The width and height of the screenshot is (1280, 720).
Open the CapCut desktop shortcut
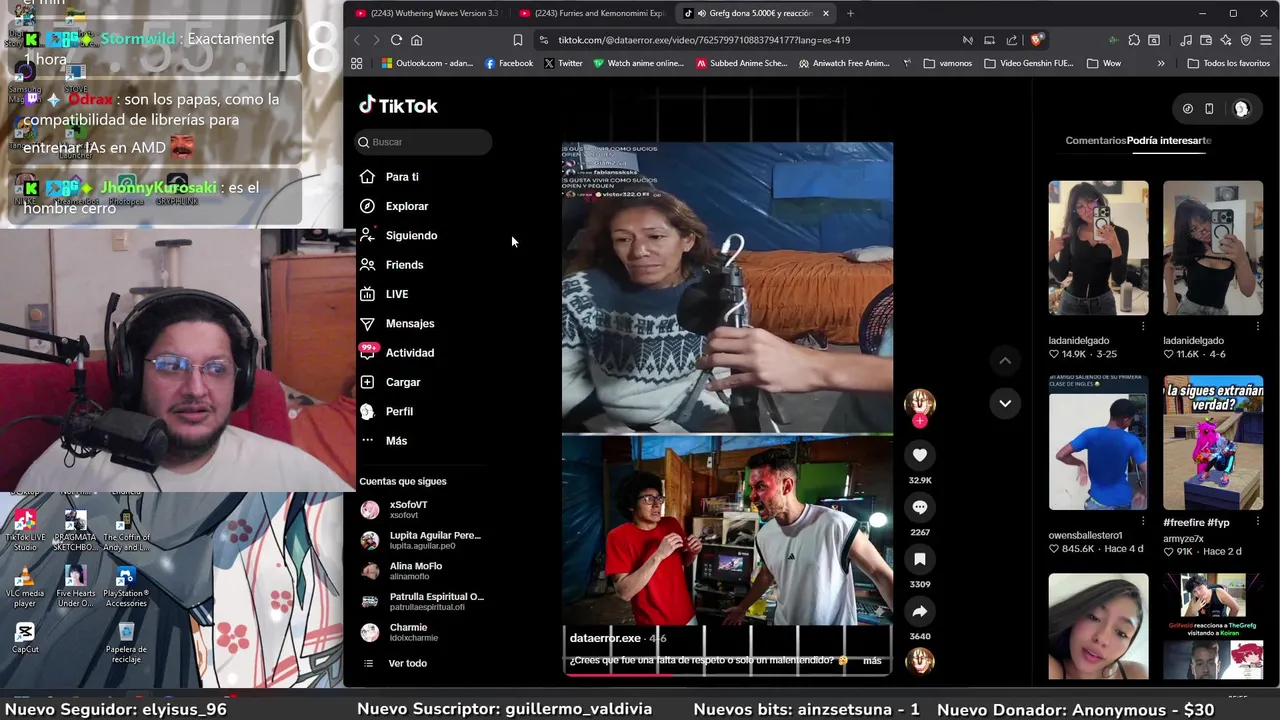[x=25, y=637]
